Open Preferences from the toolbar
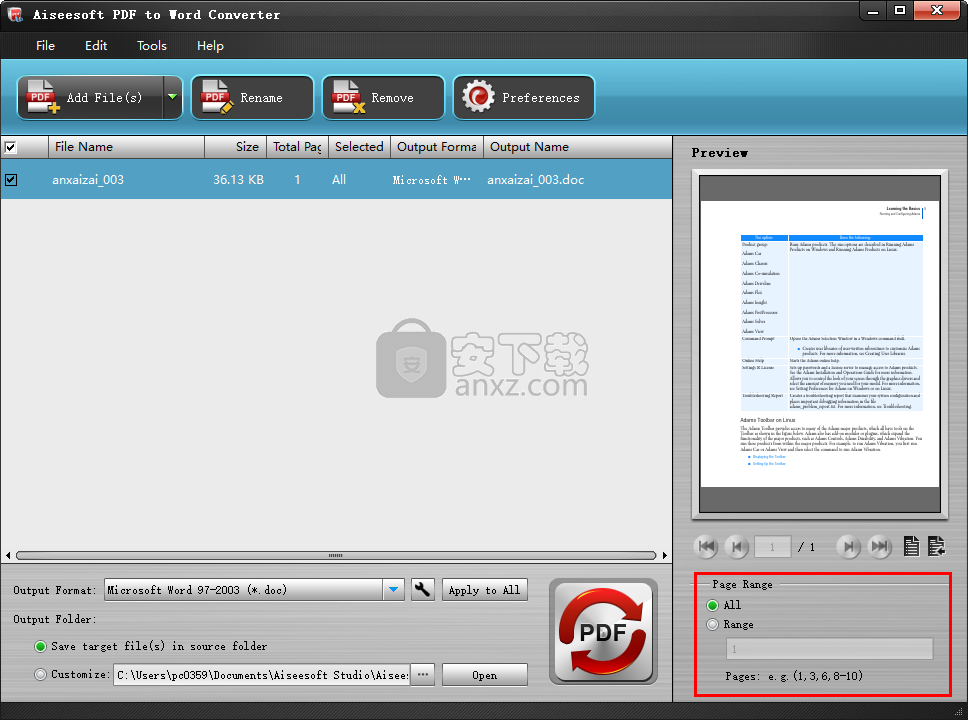 (524, 98)
